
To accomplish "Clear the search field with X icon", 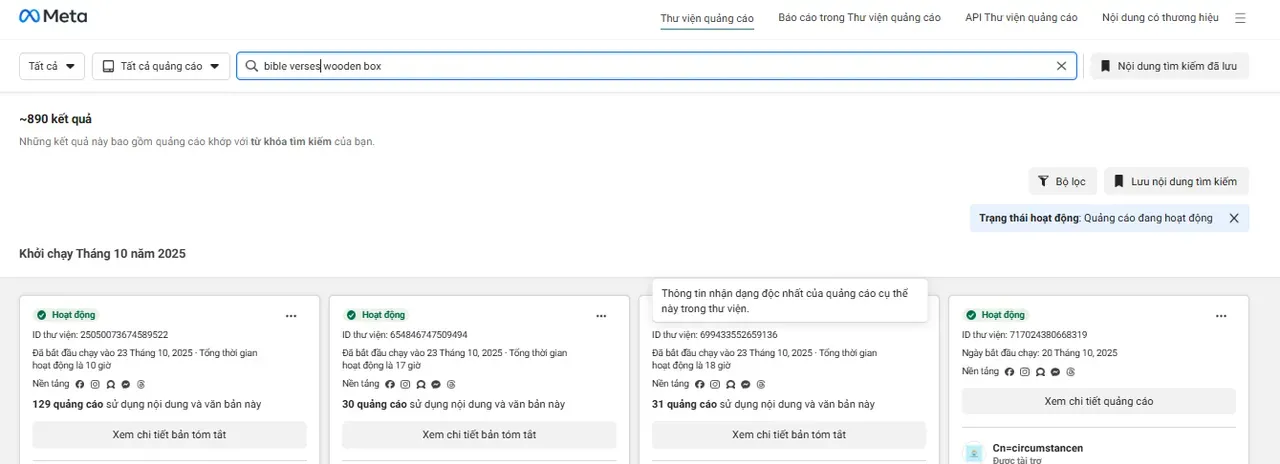I will (1061, 66).
